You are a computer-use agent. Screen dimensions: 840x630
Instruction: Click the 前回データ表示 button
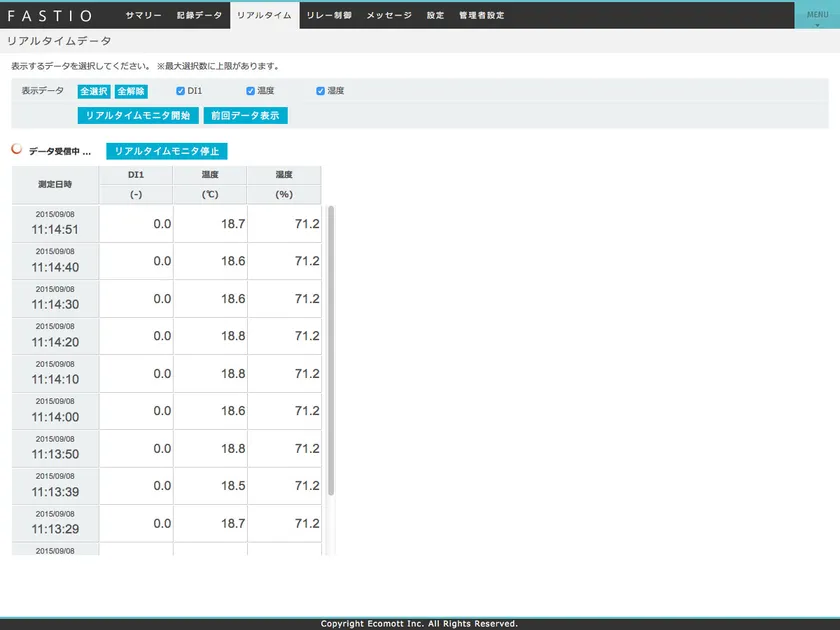245,115
